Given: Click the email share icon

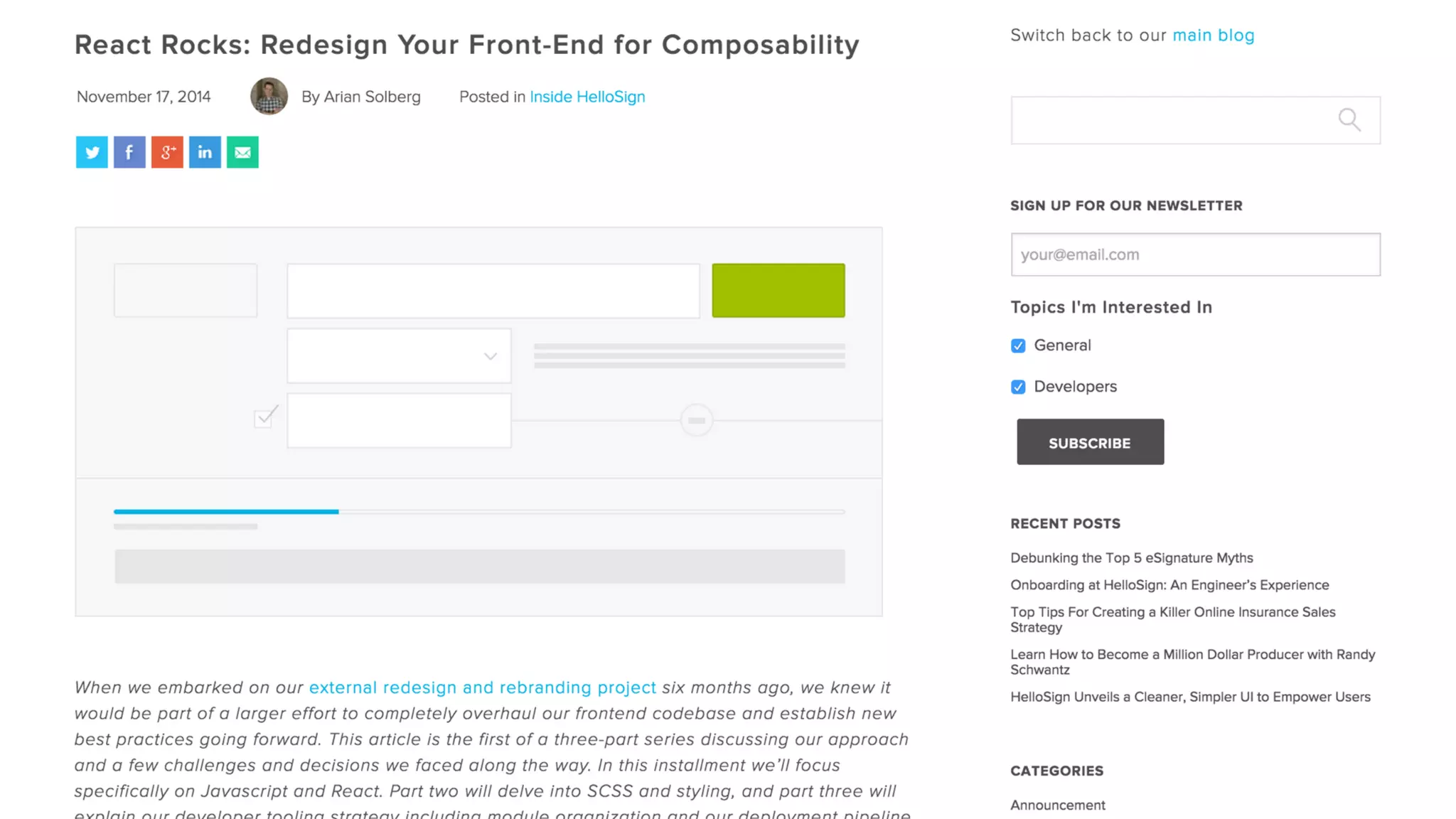Looking at the screenshot, I should (242, 152).
